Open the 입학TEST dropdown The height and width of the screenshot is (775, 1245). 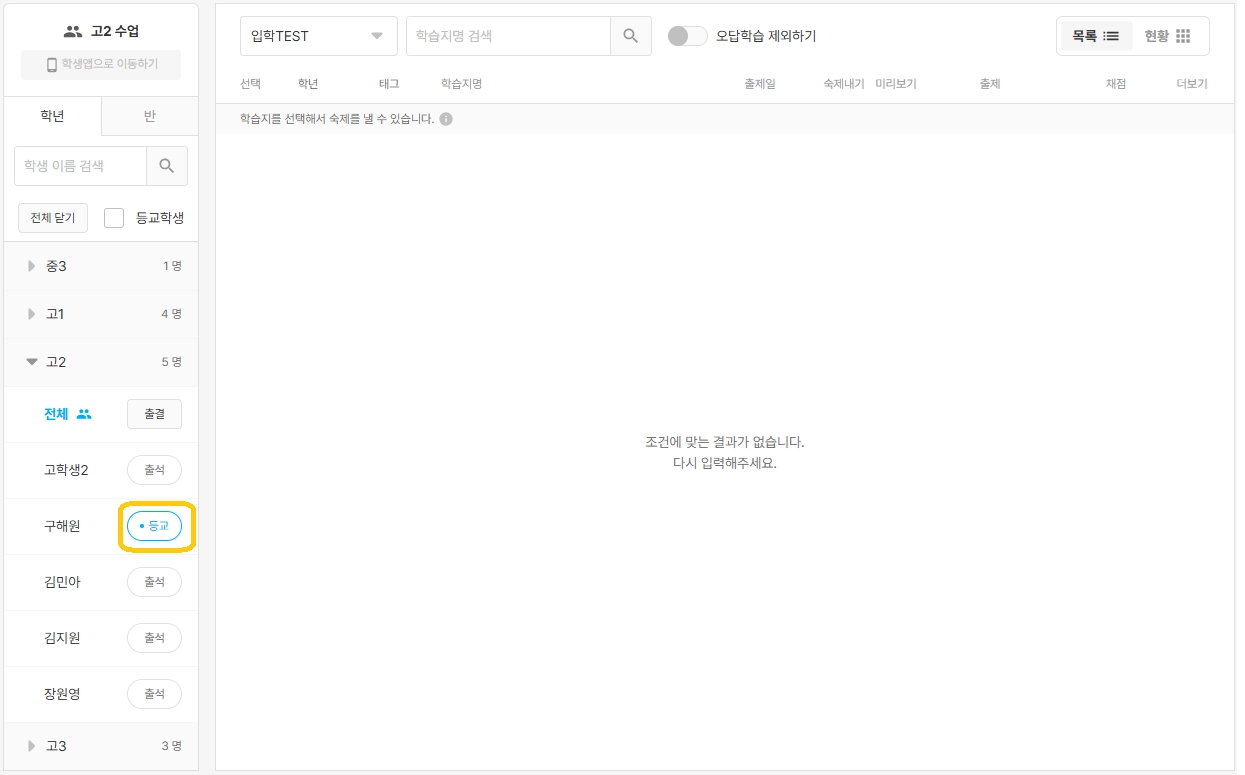319,36
